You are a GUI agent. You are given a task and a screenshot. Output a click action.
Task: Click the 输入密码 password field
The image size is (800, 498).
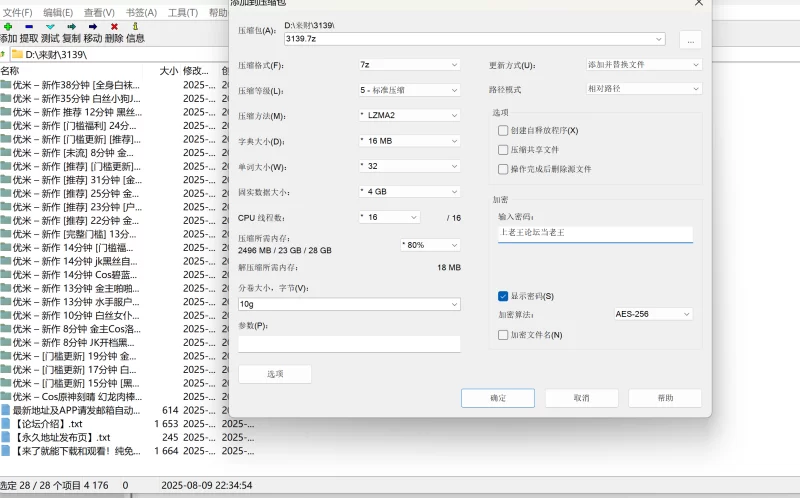[x=595, y=233]
